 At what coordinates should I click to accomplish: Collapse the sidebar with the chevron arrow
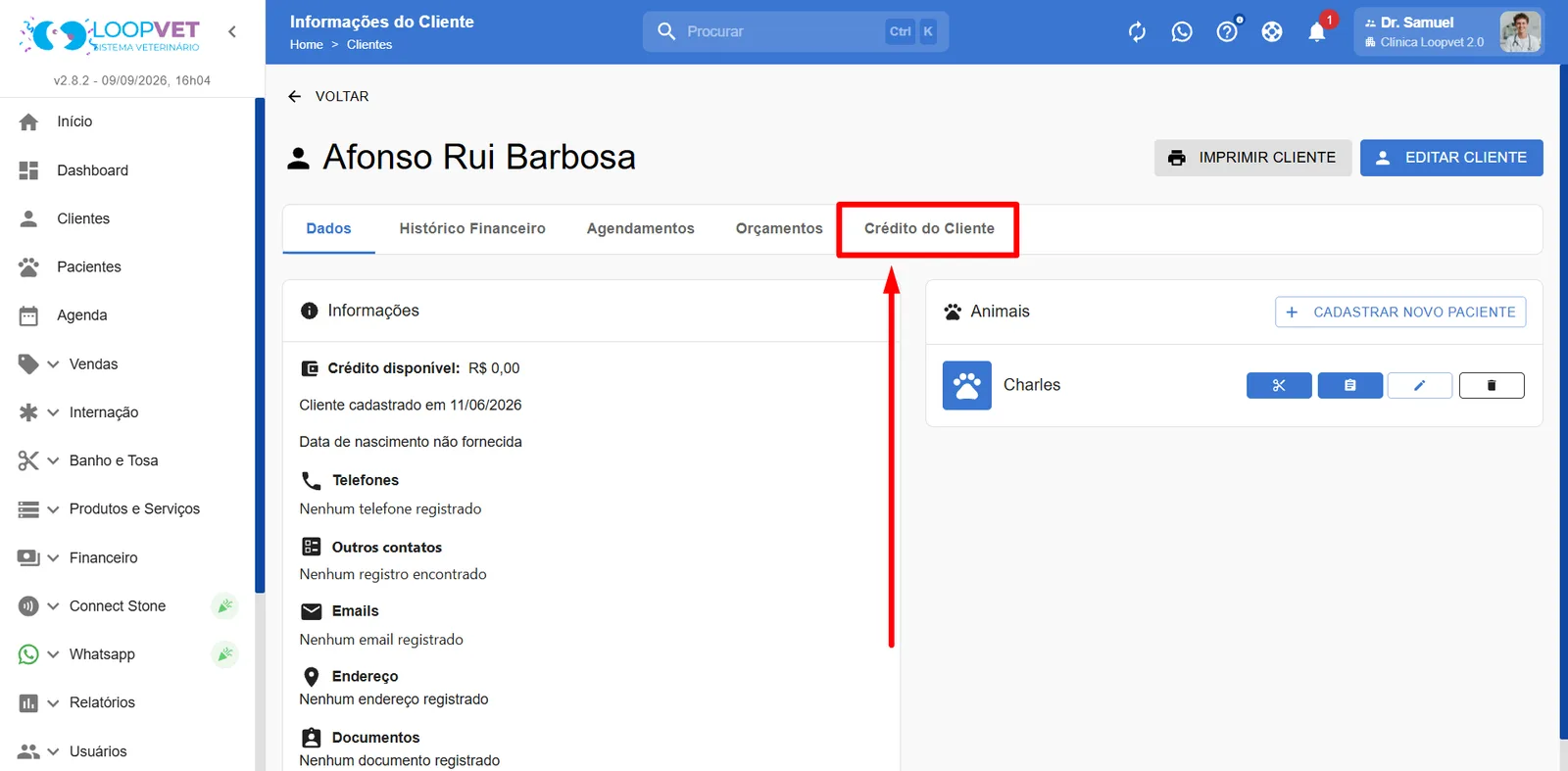(232, 31)
